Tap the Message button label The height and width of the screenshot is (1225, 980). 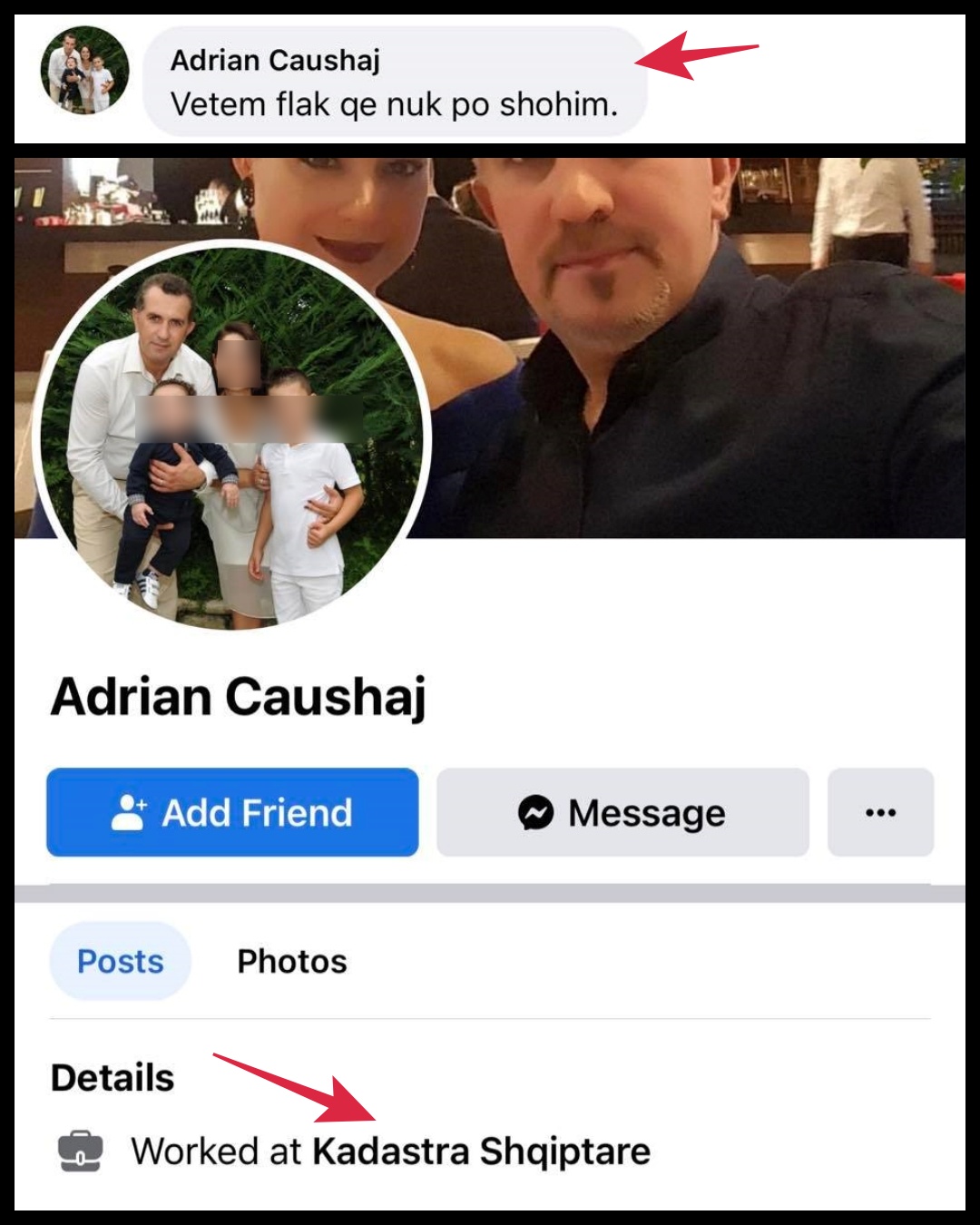pyautogui.click(x=647, y=814)
